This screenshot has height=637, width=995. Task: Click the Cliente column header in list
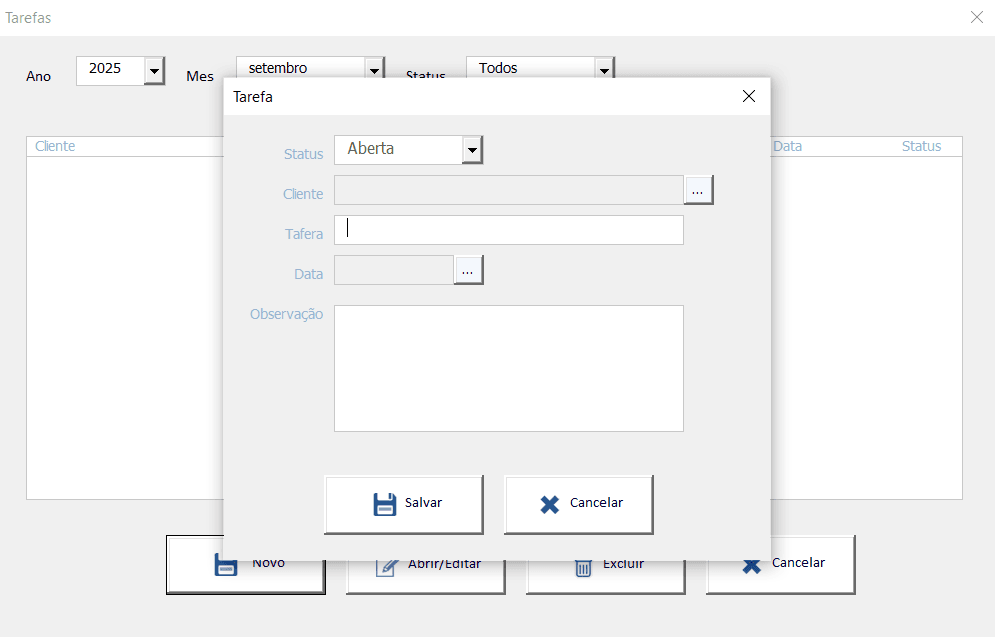pyautogui.click(x=55, y=146)
